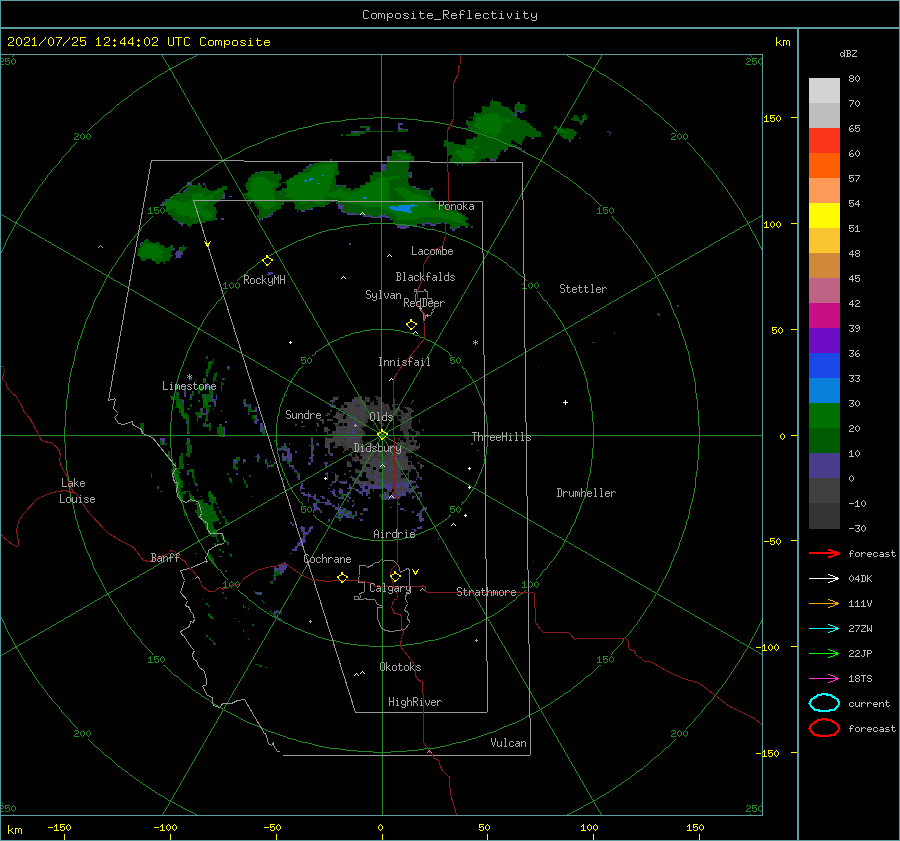The height and width of the screenshot is (841, 900).
Task: Click the Lake Louise label
Action: pos(77,491)
